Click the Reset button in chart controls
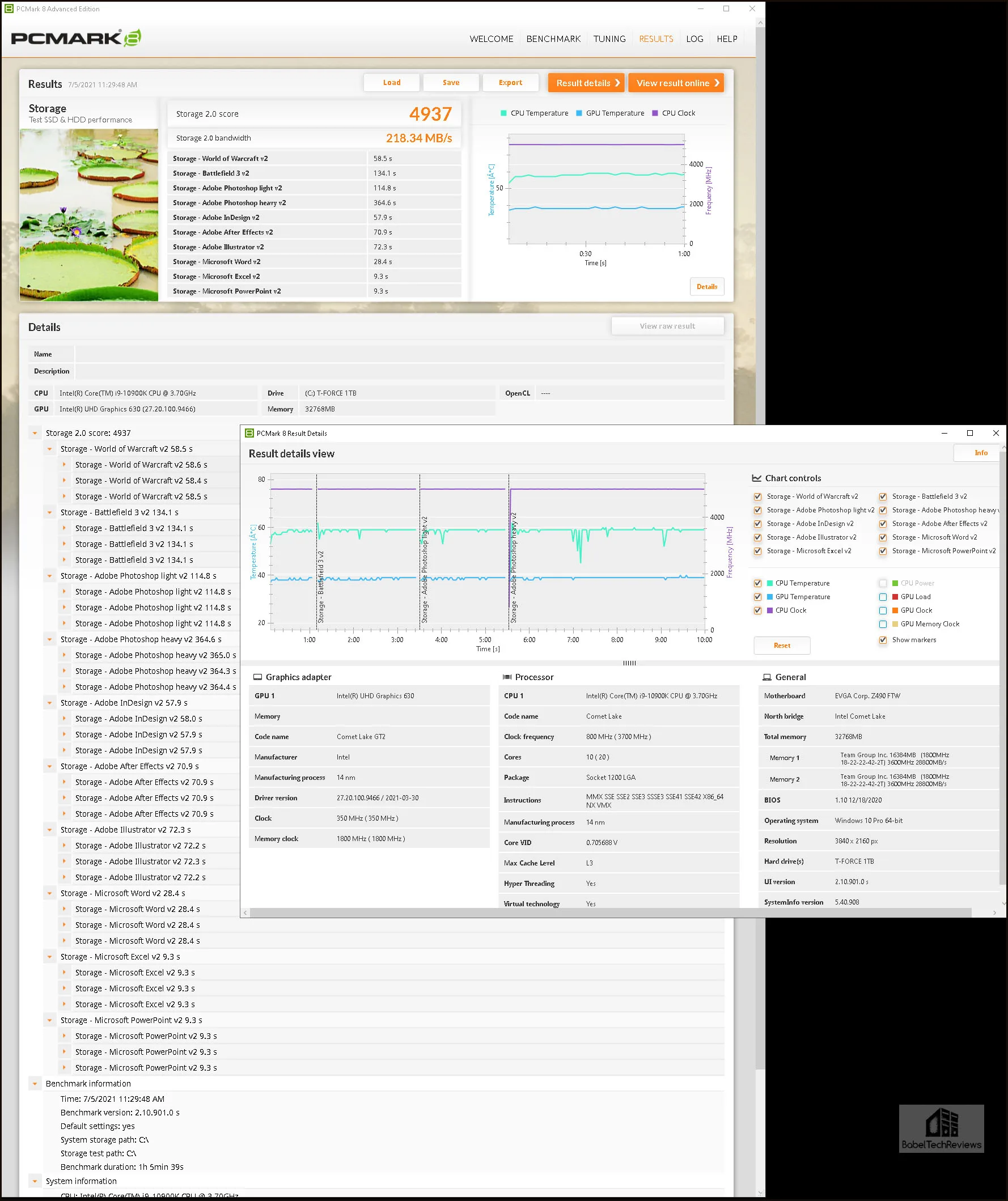The height and width of the screenshot is (1201, 1008). tap(782, 646)
